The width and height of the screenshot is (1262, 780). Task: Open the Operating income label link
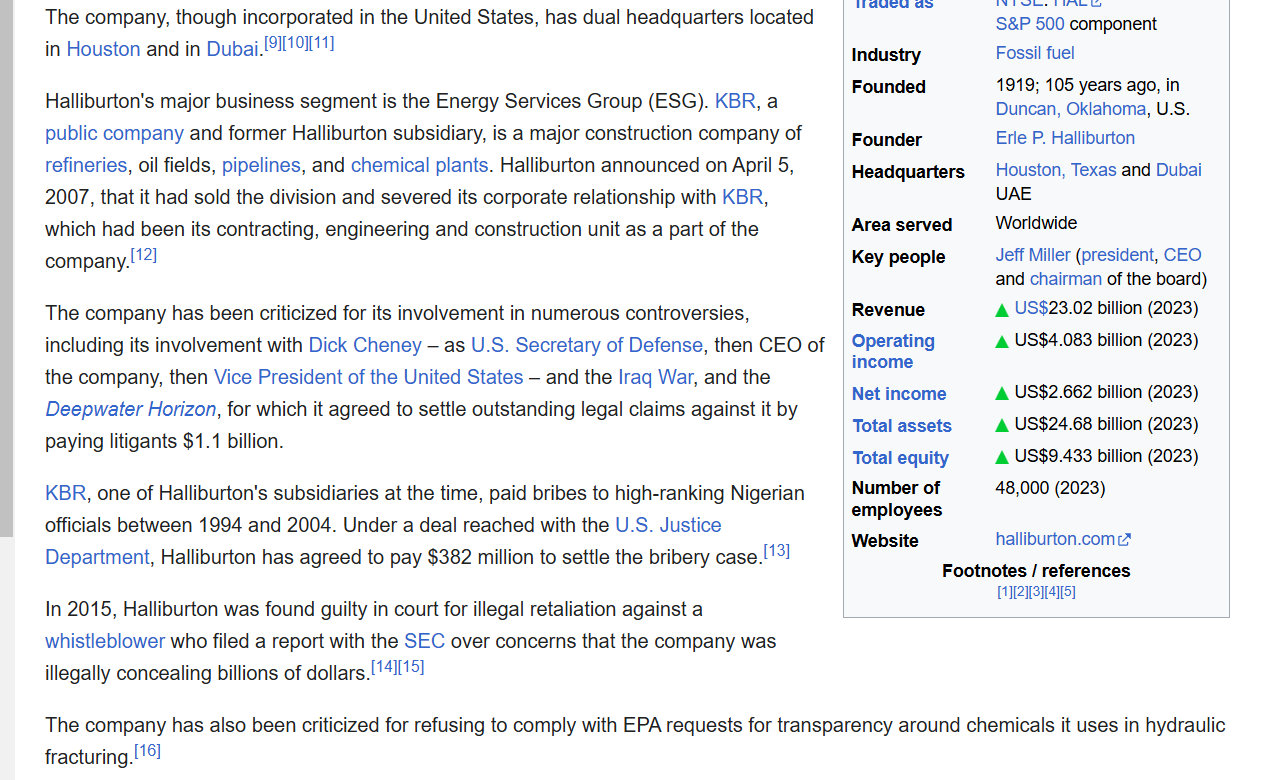pos(893,352)
